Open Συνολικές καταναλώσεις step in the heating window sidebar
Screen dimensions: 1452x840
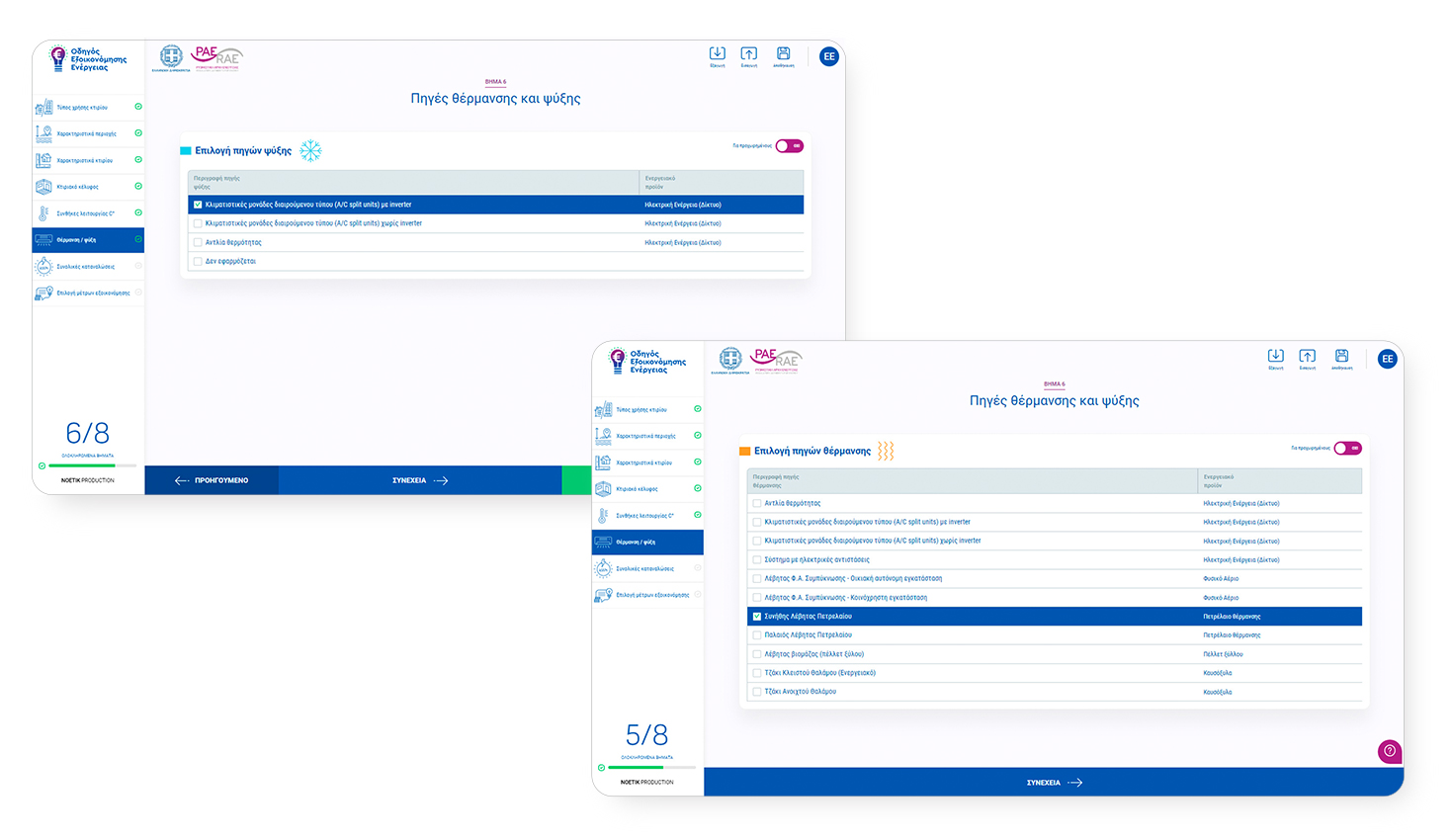(644, 569)
